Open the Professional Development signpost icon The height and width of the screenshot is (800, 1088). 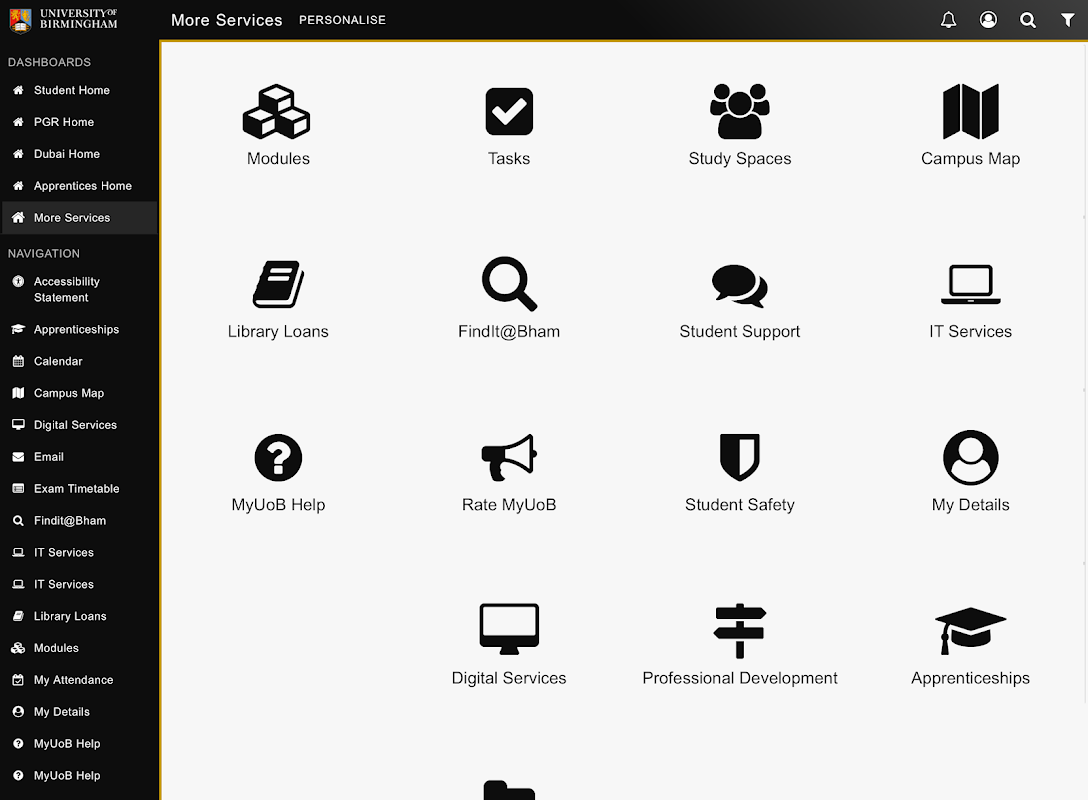(x=740, y=631)
